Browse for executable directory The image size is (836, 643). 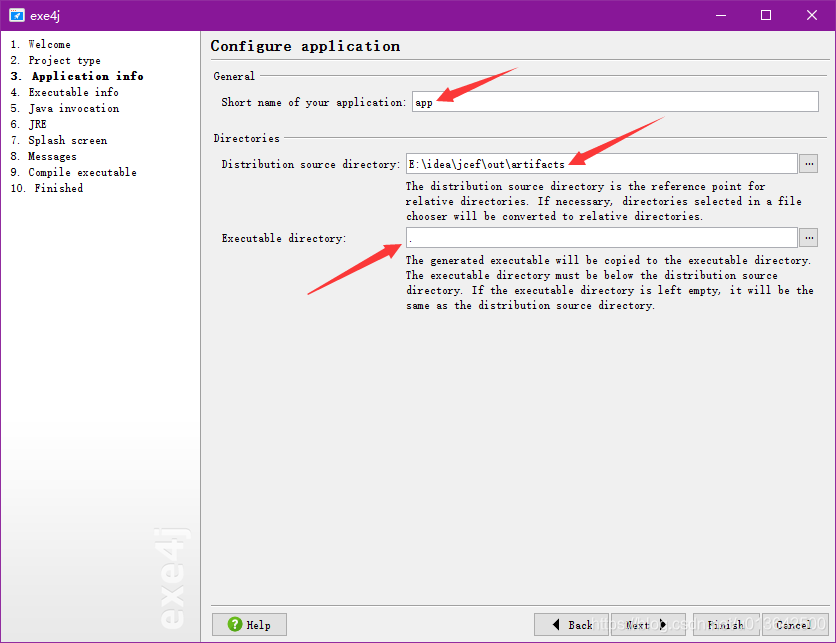pyautogui.click(x=809, y=238)
